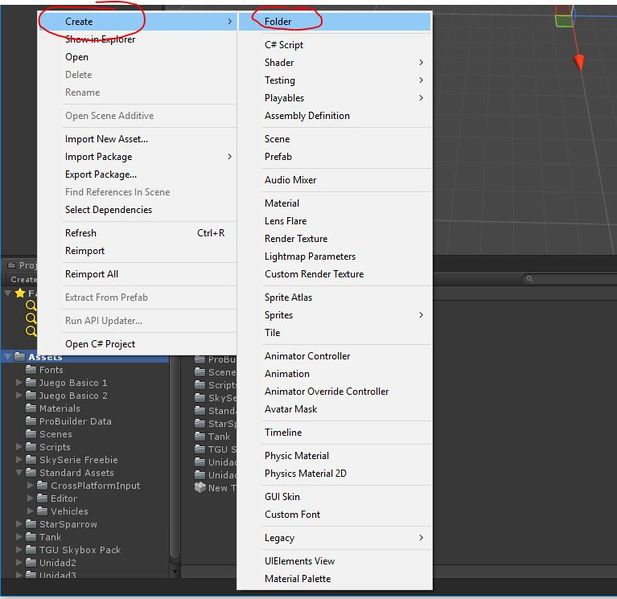Refresh assets with Ctrl+R entry

coord(145,233)
